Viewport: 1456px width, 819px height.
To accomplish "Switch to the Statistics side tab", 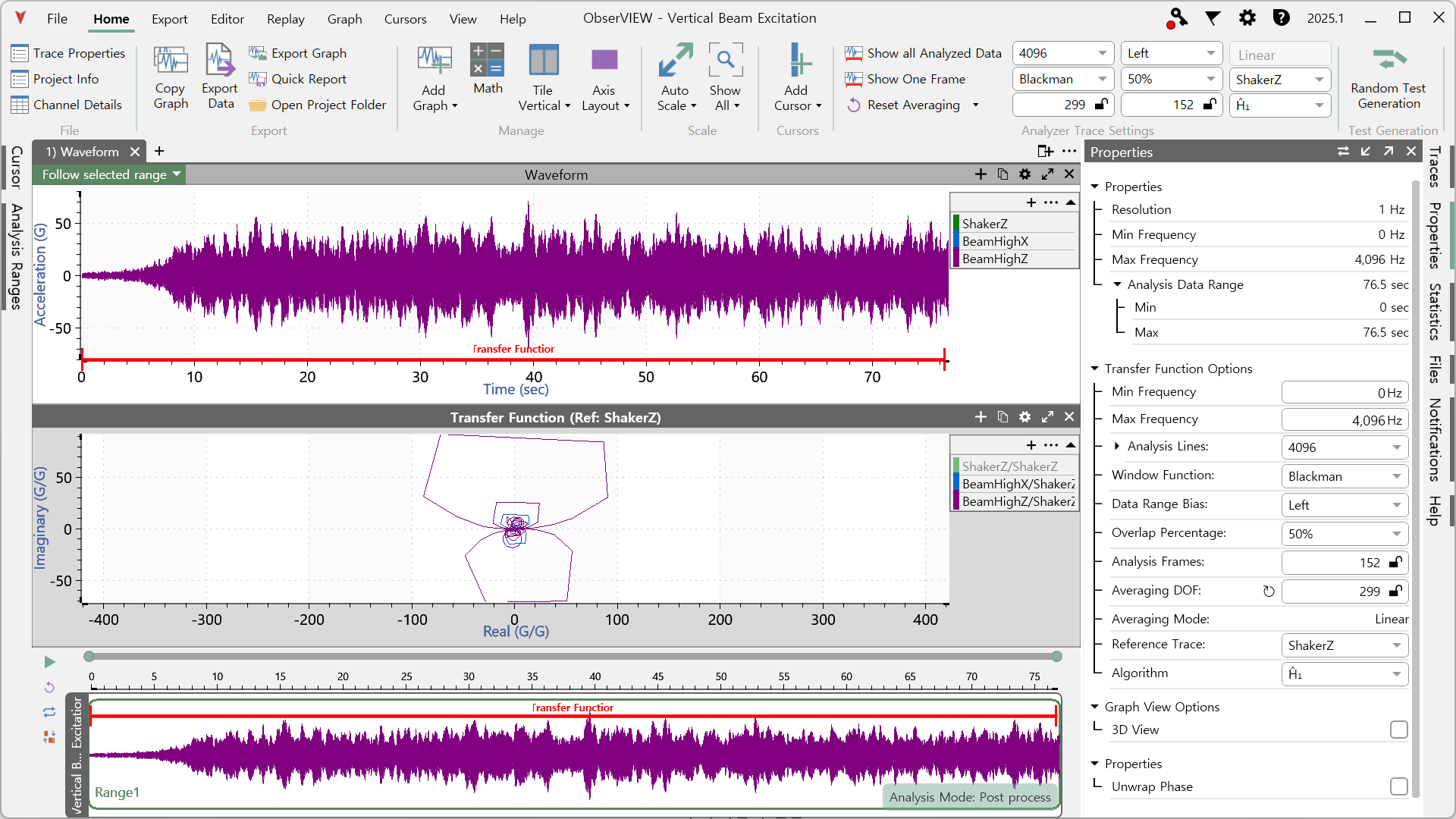I will click(x=1434, y=312).
